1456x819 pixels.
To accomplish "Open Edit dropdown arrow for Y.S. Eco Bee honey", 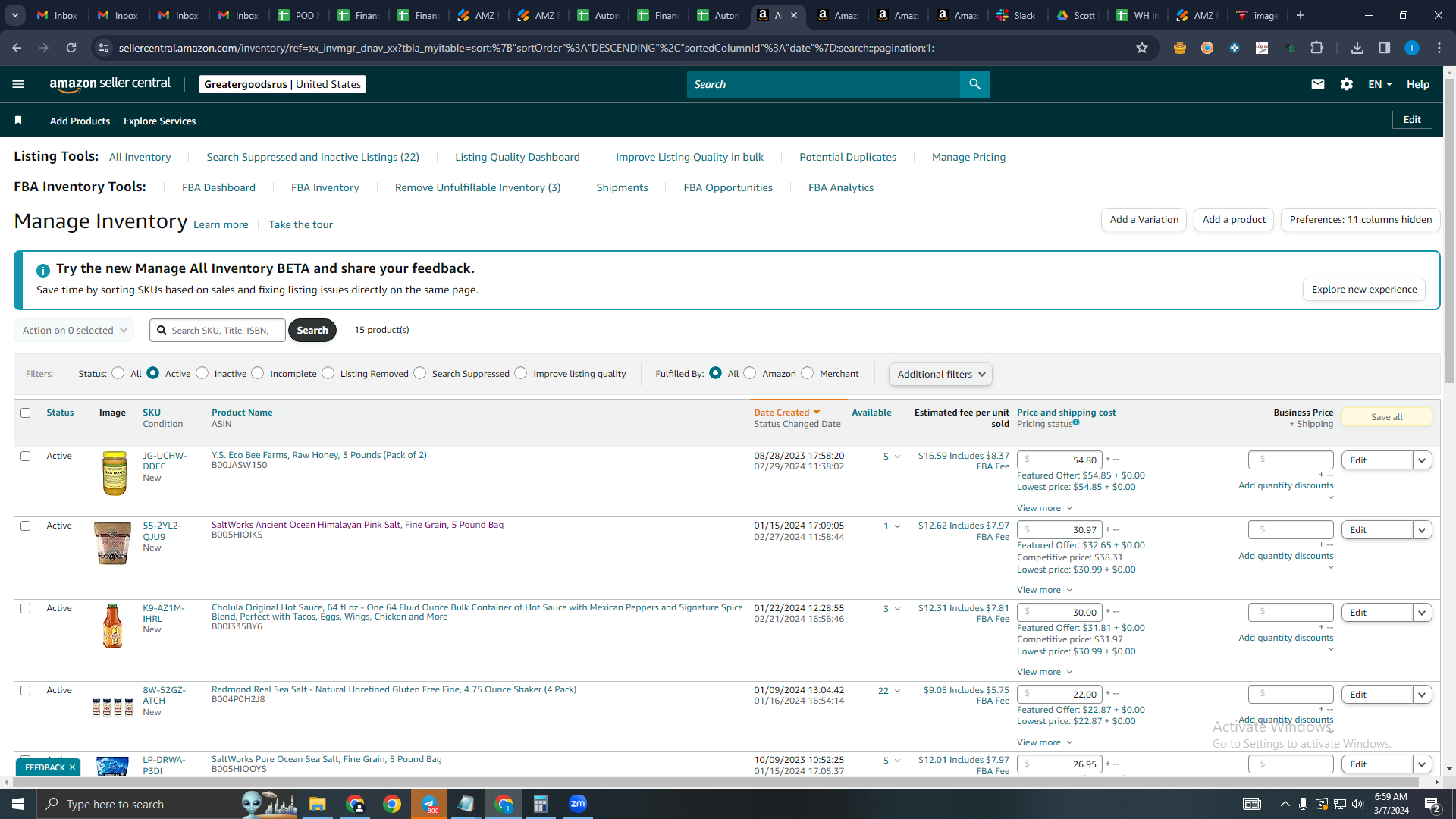I will (1423, 460).
